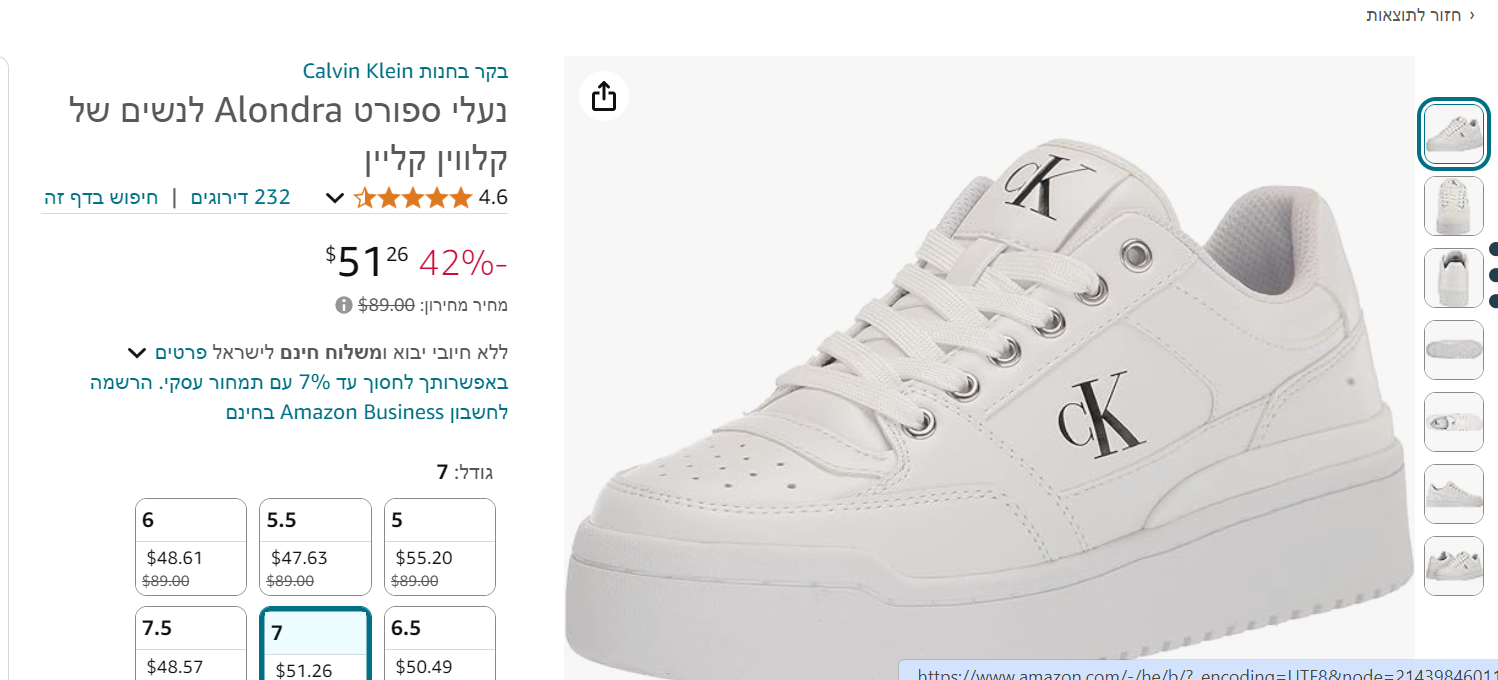Screen dimensions: 1498x680
Task: Click the share icon on product image
Action: 604,96
